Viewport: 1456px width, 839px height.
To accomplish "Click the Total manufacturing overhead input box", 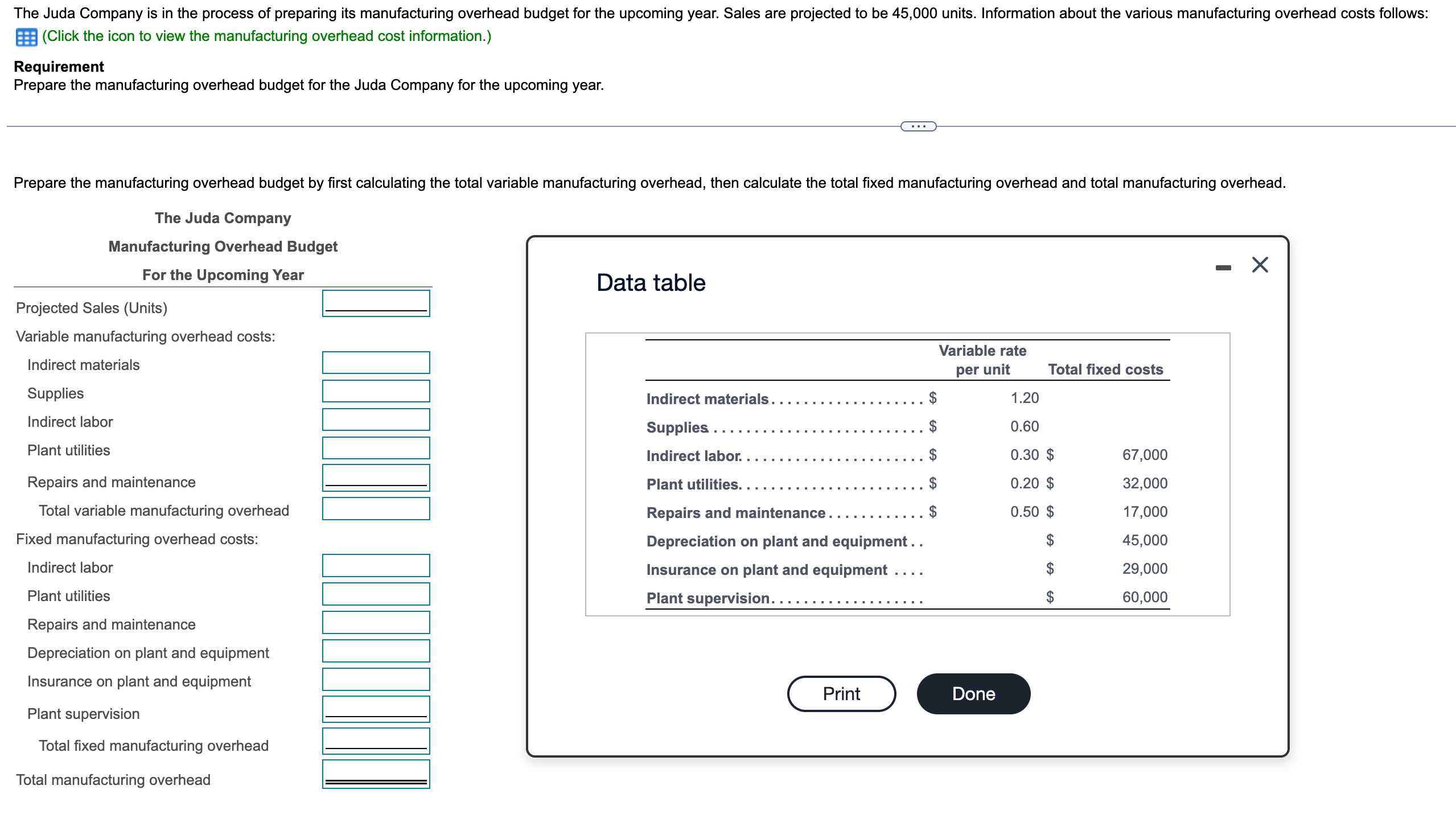I will click(376, 774).
